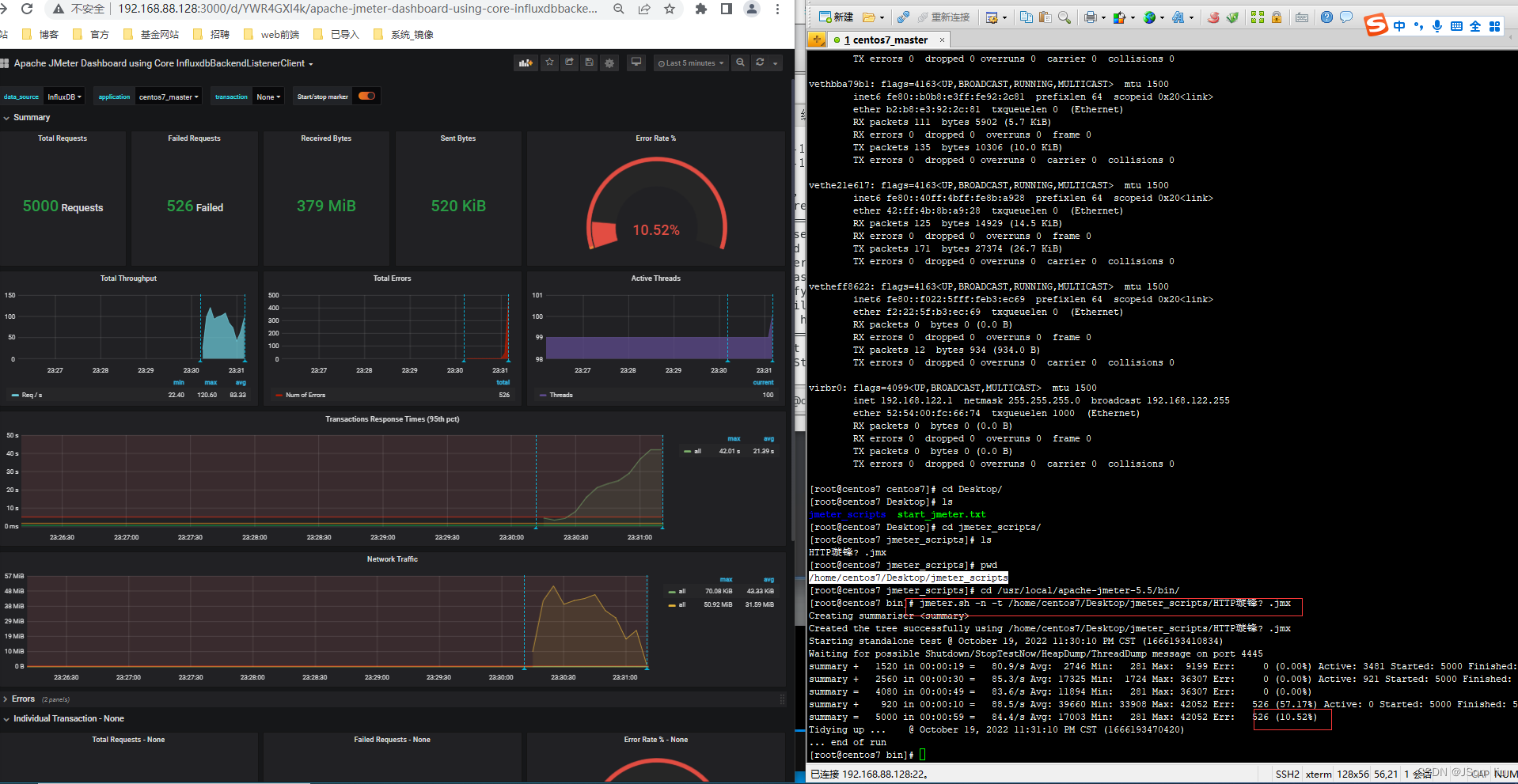
Task: Switch Sogou input to Chinese mode
Action: tap(1399, 26)
